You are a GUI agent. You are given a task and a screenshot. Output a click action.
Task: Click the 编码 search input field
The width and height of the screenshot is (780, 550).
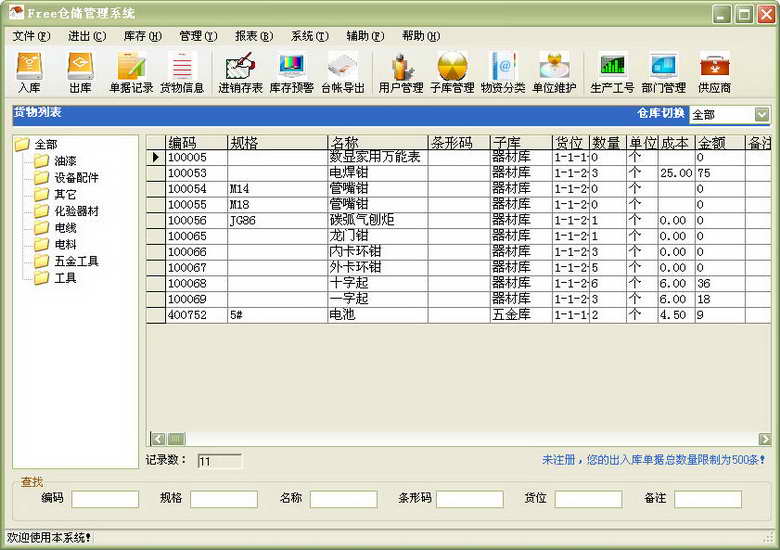point(105,498)
